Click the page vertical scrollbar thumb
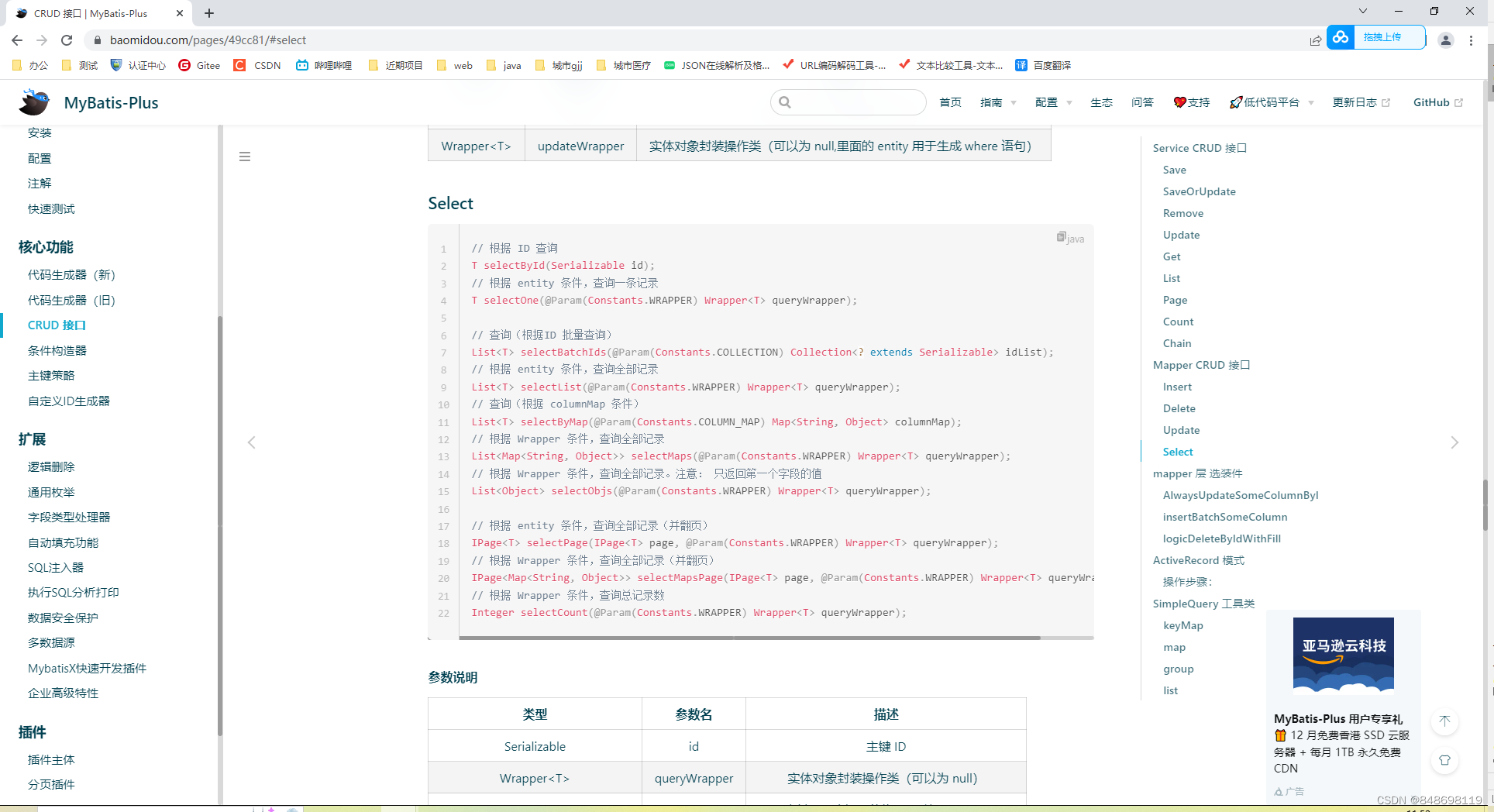The height and width of the screenshot is (812, 1494). click(1485, 504)
